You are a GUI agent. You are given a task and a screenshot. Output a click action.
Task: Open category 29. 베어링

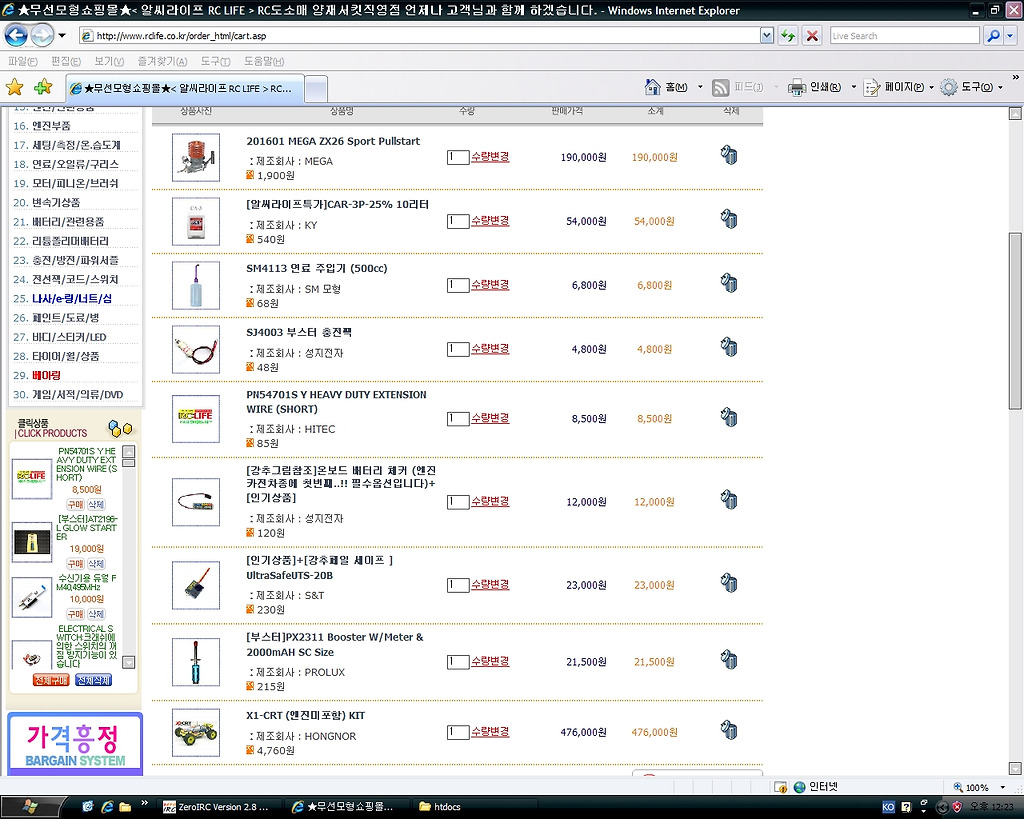coord(37,376)
